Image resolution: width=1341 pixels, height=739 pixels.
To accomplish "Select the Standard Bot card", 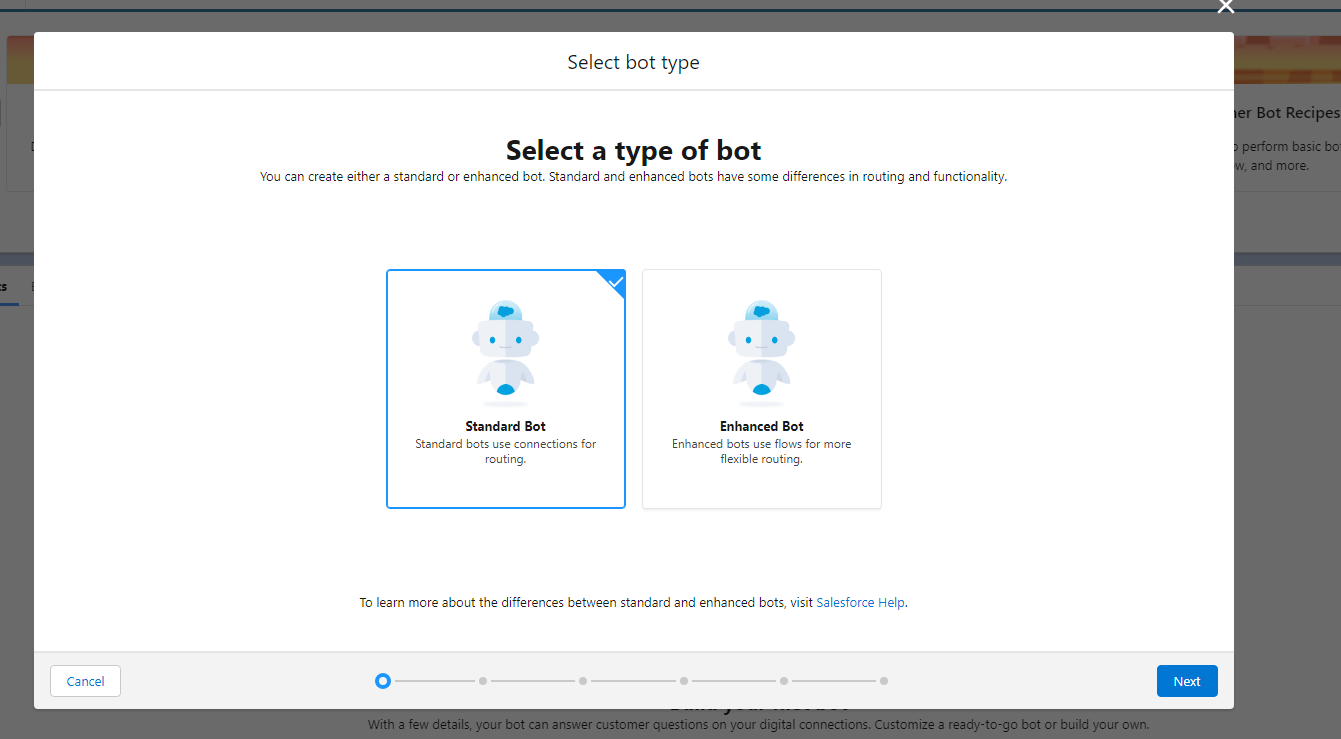I will (x=505, y=389).
